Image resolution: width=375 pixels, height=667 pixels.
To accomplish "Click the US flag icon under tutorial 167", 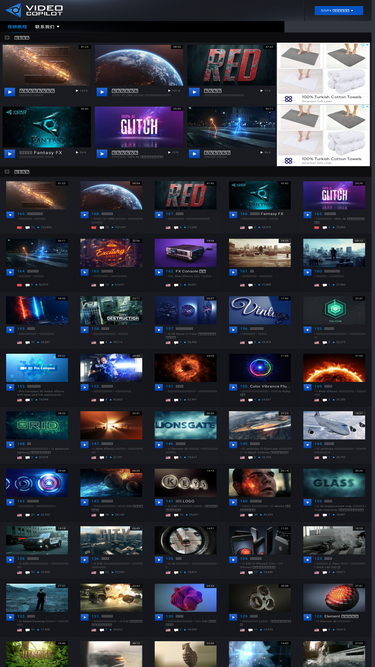I will pos(168,228).
